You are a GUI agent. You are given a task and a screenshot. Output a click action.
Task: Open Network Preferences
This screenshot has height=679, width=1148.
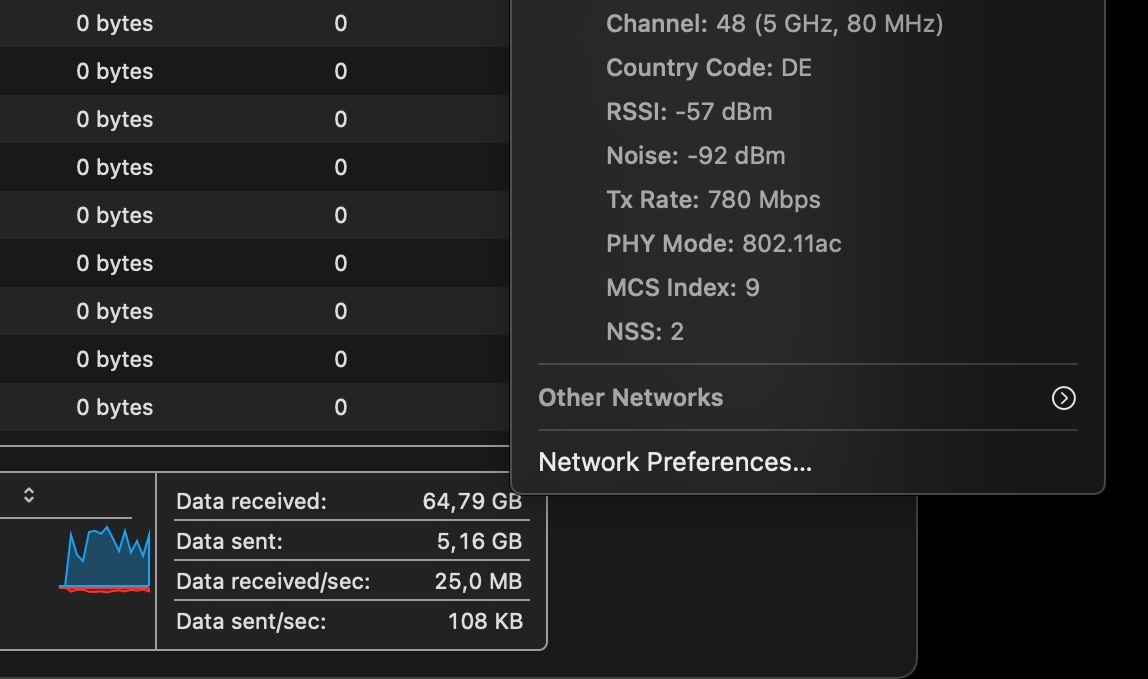(674, 462)
